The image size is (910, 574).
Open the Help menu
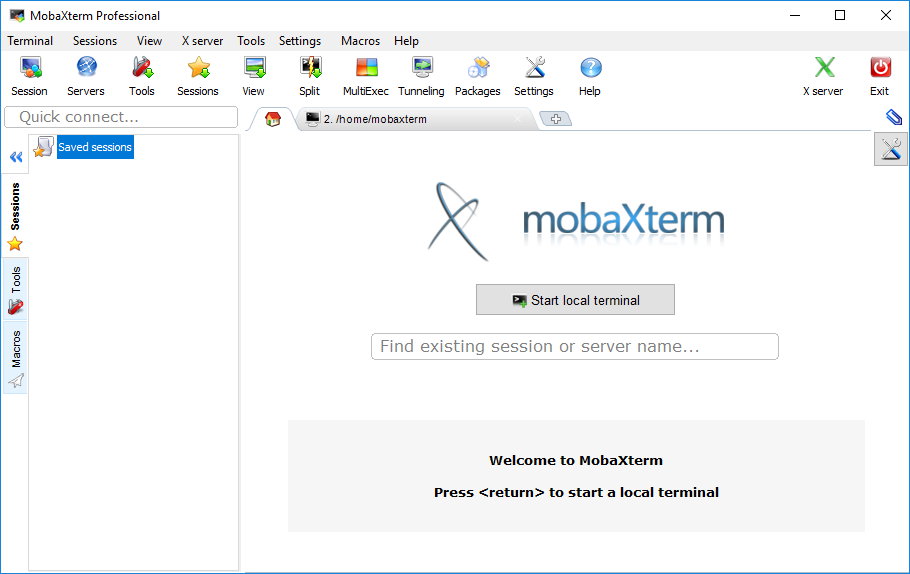pyautogui.click(x=406, y=41)
